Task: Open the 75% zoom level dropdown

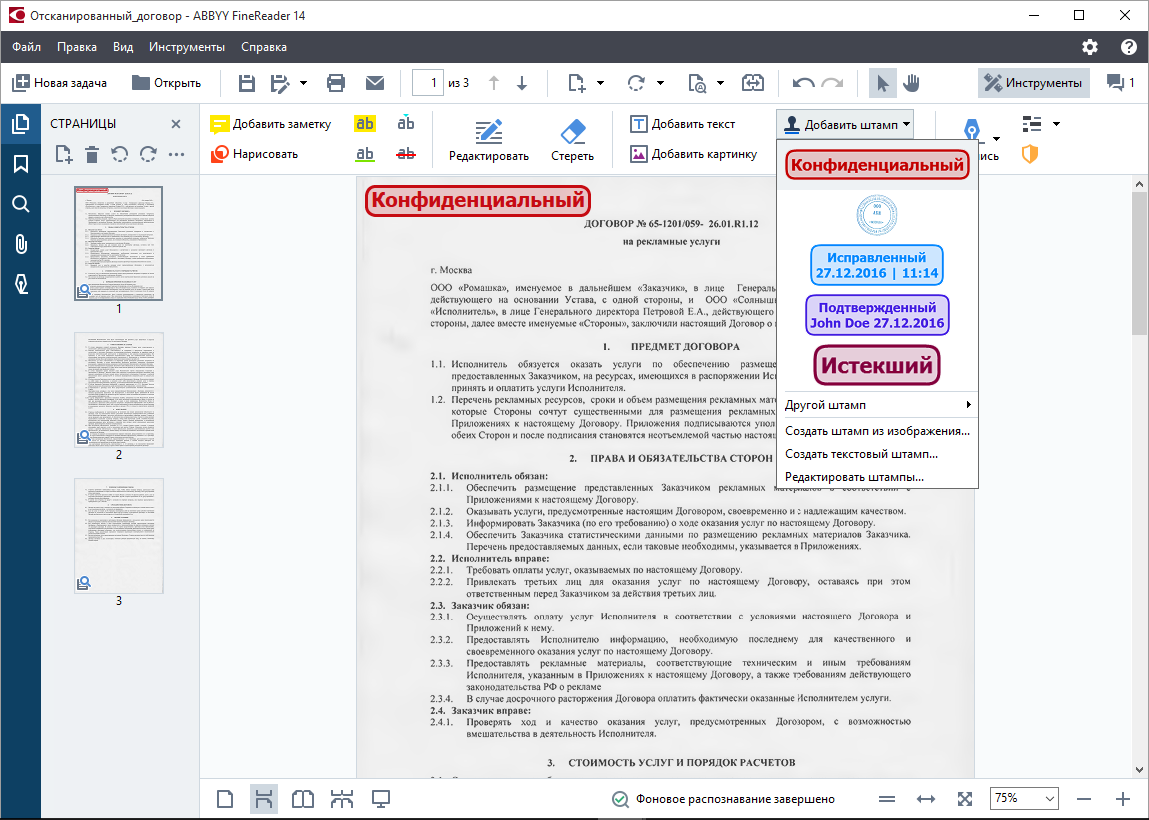Action: (1024, 798)
